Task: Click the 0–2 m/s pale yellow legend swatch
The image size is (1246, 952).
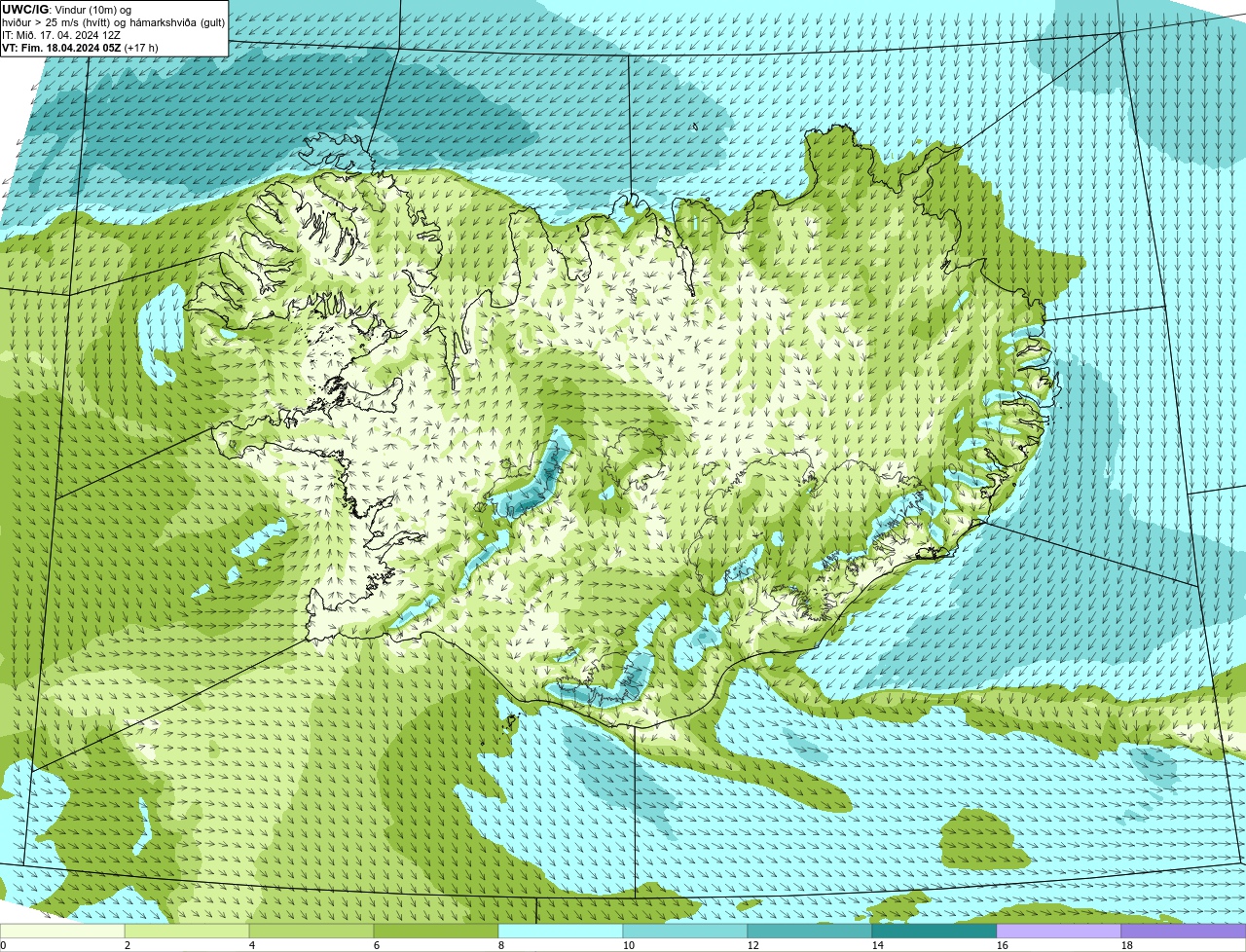Action: (62, 931)
